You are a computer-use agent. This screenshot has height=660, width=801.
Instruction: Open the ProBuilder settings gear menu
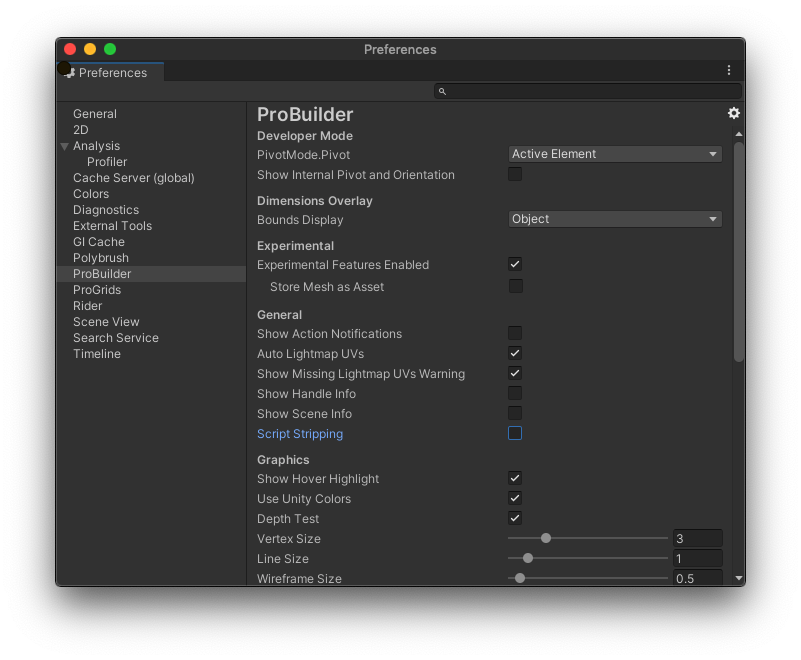pos(733,114)
